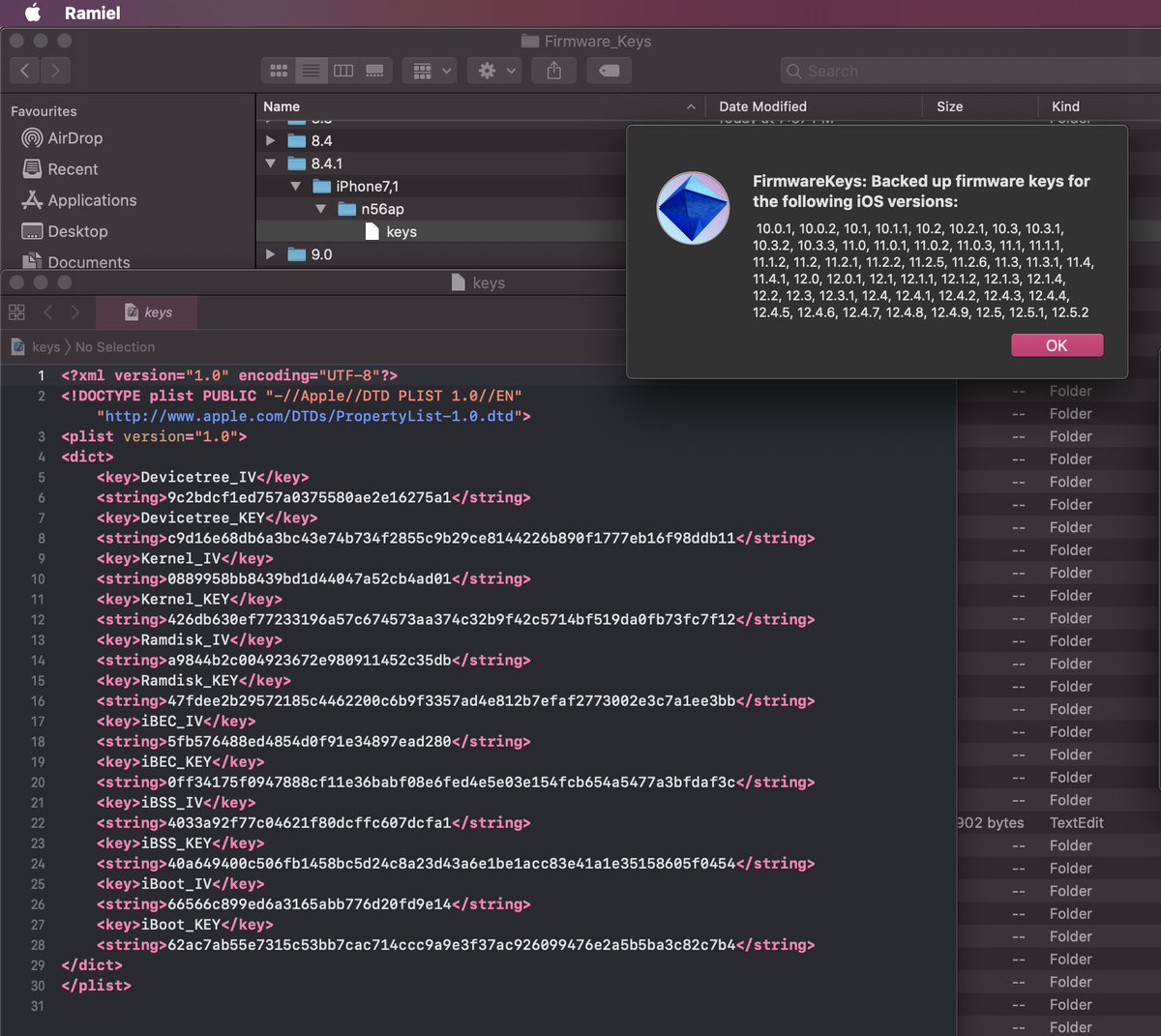
Task: Go forward in keys editor history
Action: (75, 312)
